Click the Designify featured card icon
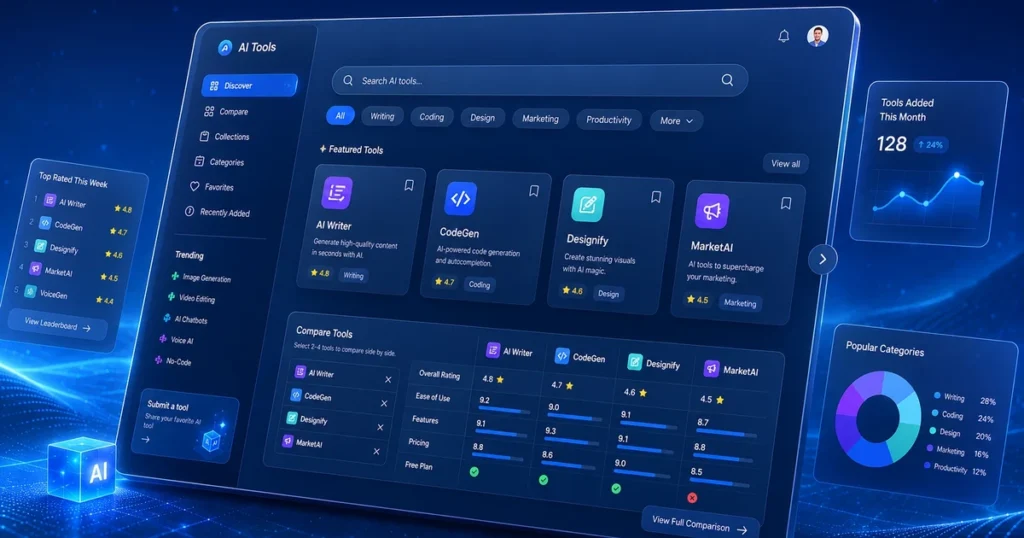 pyautogui.click(x=588, y=204)
